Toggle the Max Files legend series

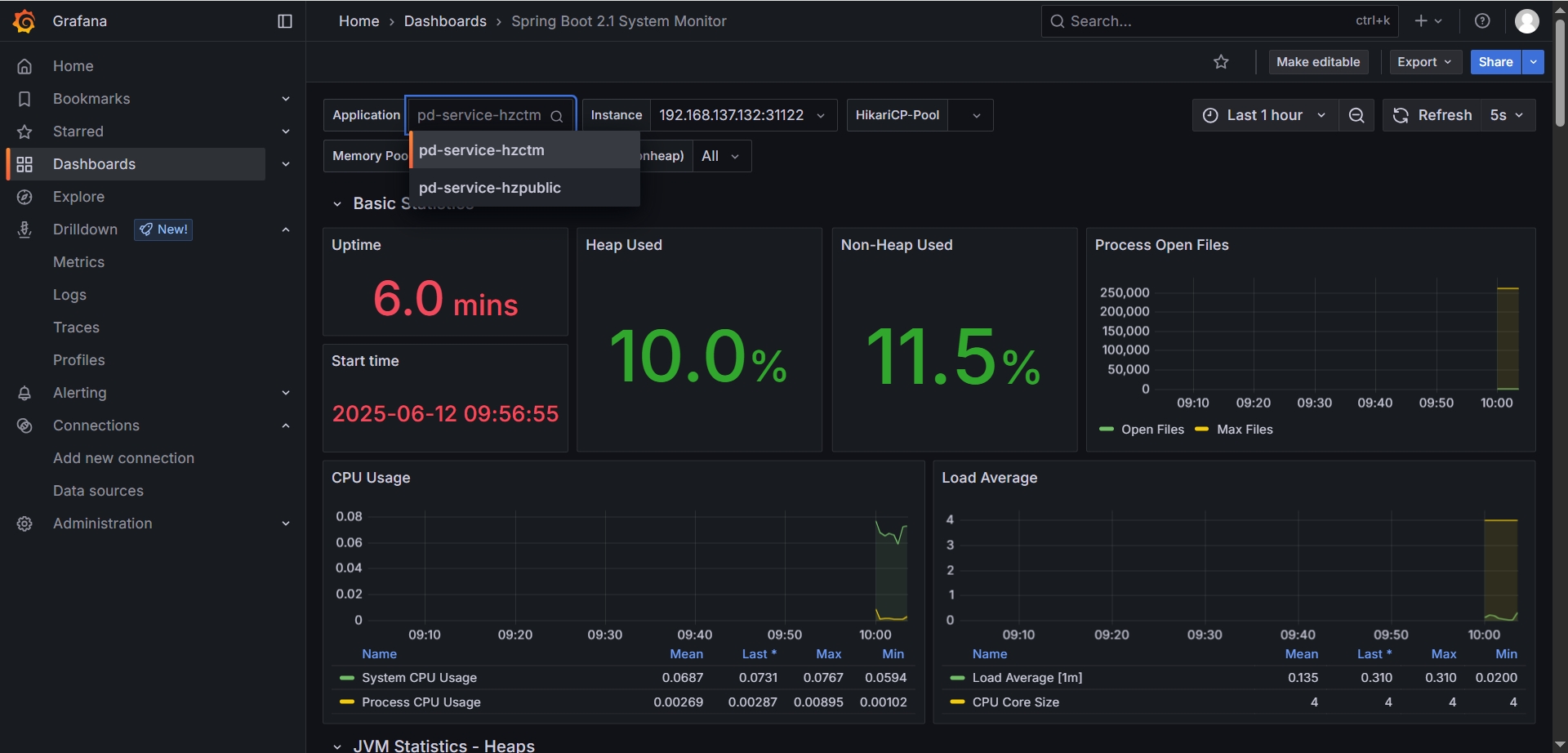(x=1244, y=430)
